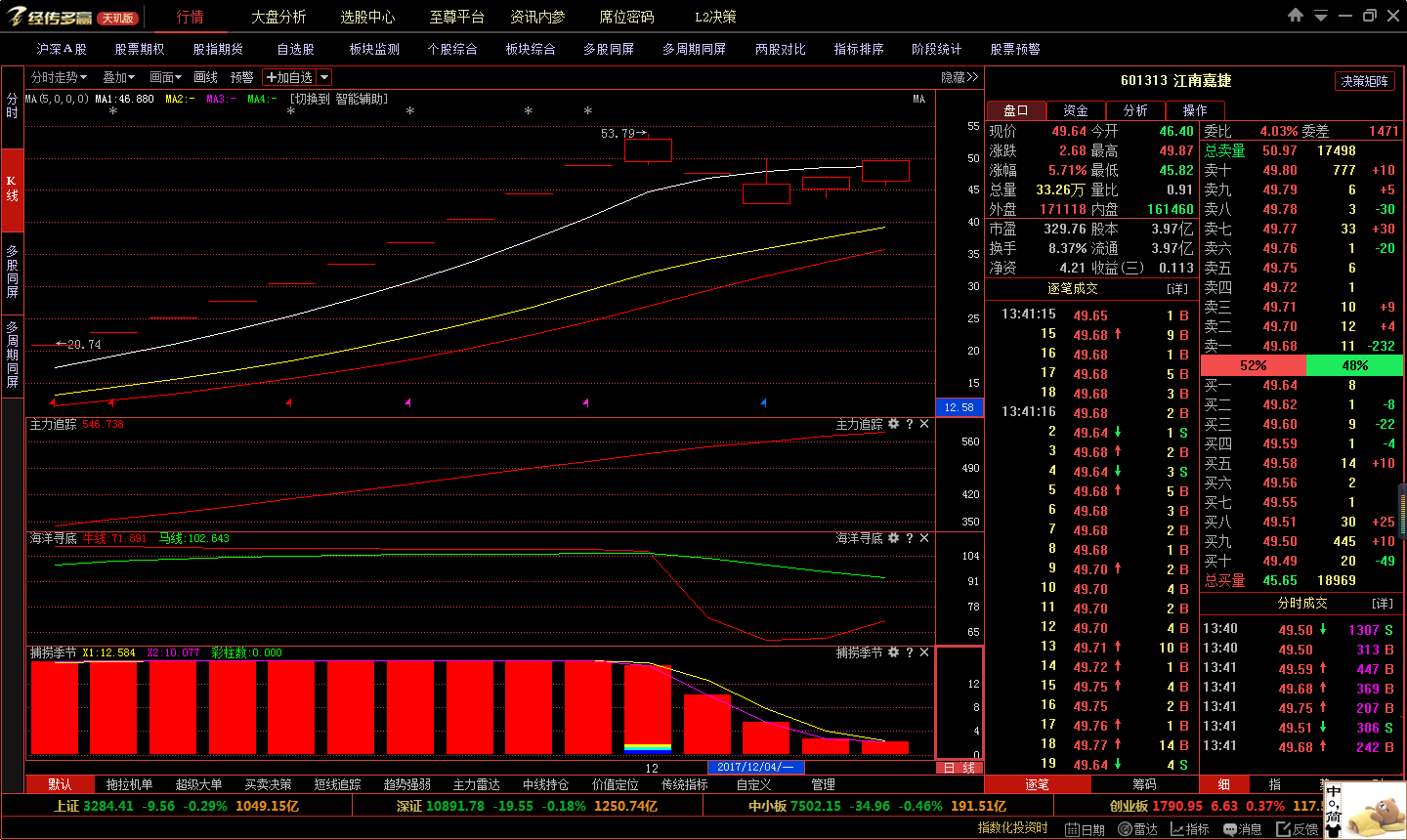1407x840 pixels.
Task: Select the 默认 indicator group tab
Action: coord(60,784)
